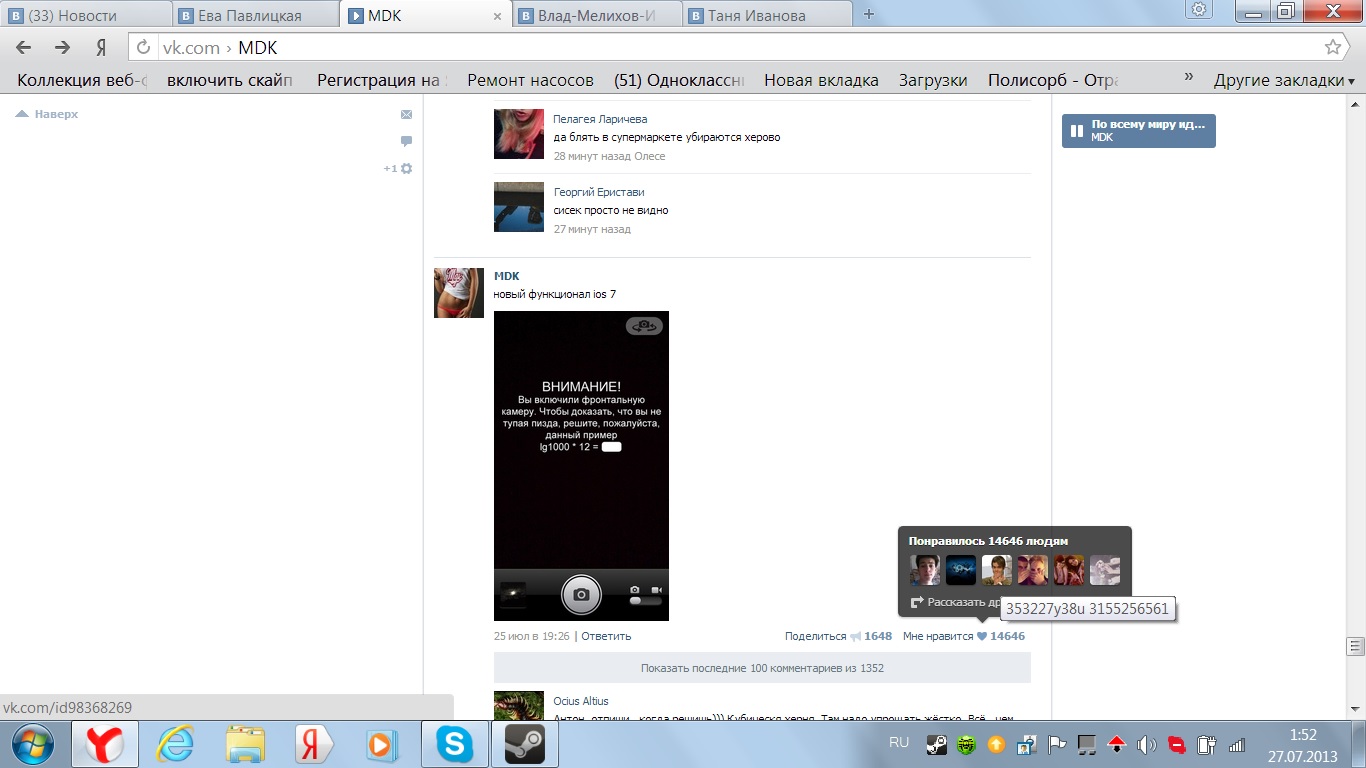Image resolution: width=1366 pixels, height=768 pixels.
Task: Open the включить скайп bookmark
Action: coord(229,80)
